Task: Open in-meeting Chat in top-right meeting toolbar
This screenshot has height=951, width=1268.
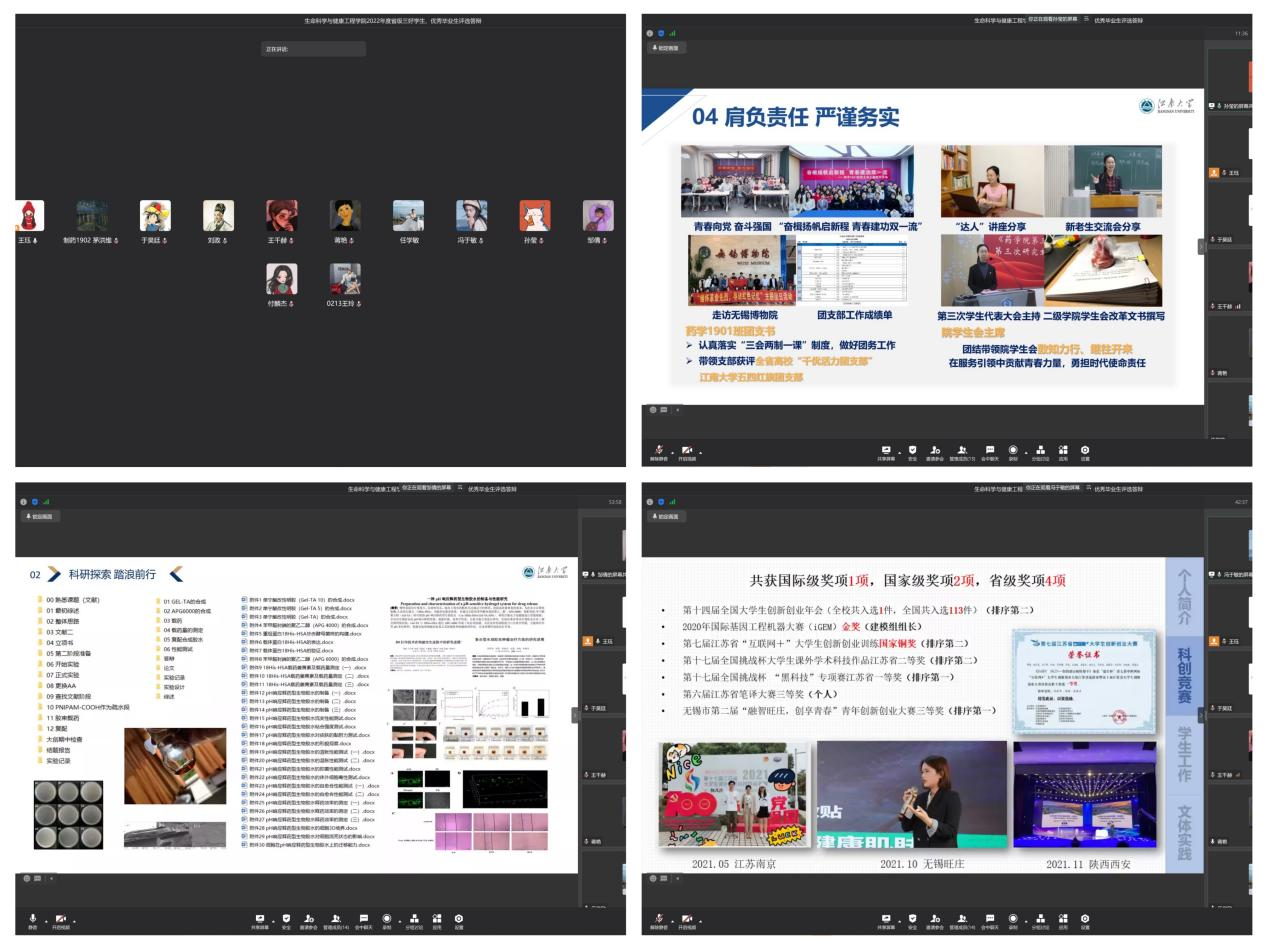Action: tap(989, 451)
